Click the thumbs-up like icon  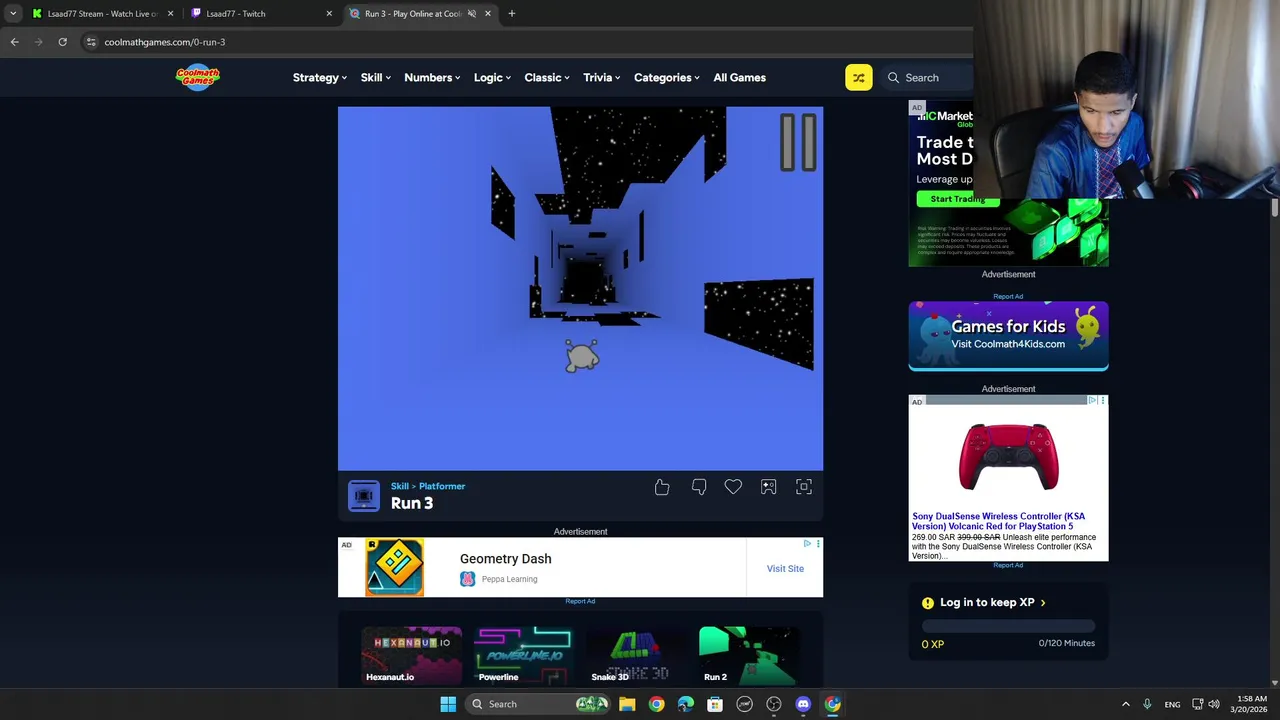pyautogui.click(x=662, y=487)
